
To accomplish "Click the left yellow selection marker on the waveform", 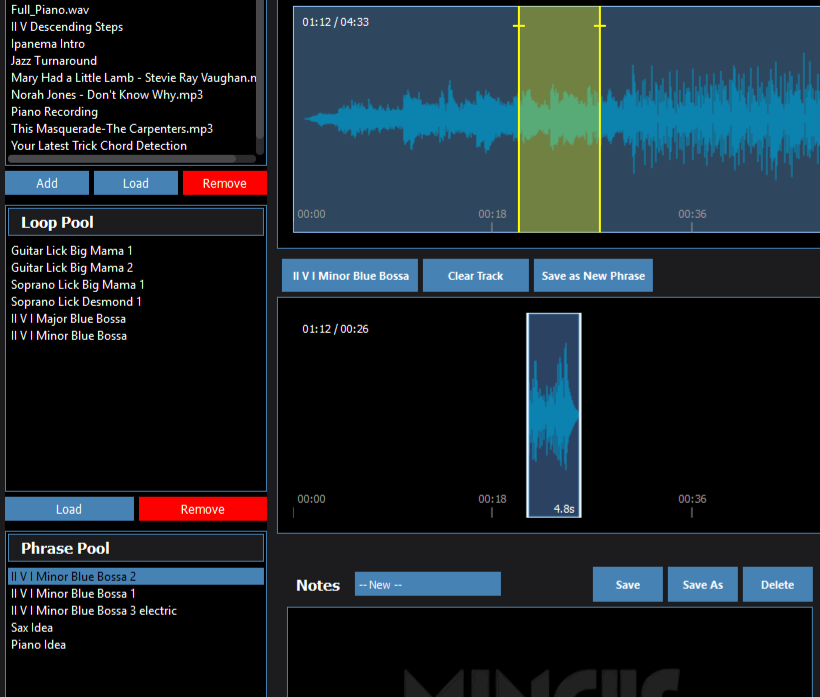I will (x=518, y=26).
